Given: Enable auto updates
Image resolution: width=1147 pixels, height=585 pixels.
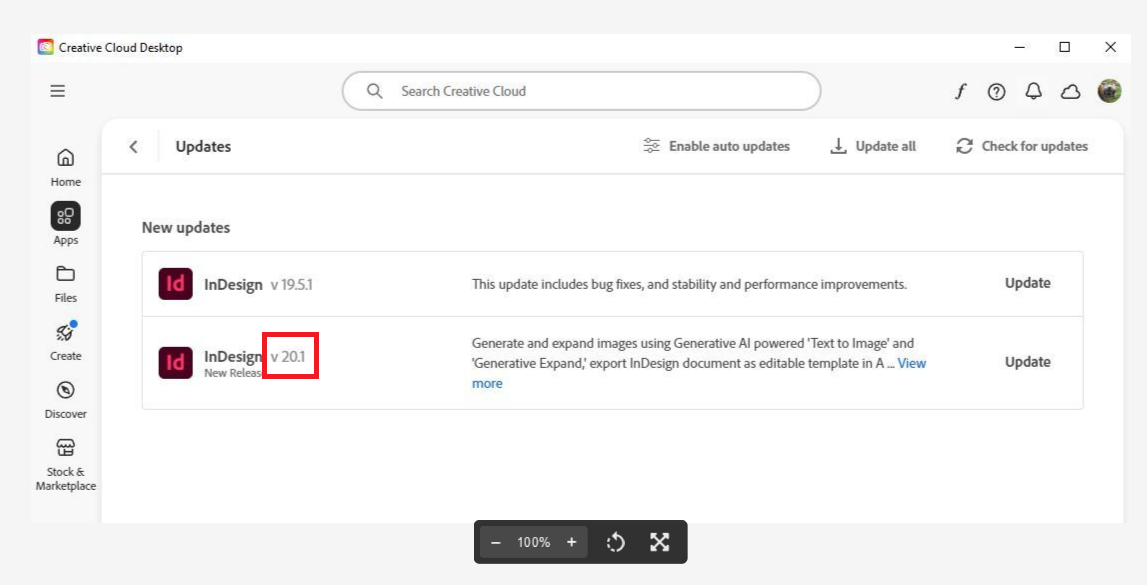Looking at the screenshot, I should (716, 147).
